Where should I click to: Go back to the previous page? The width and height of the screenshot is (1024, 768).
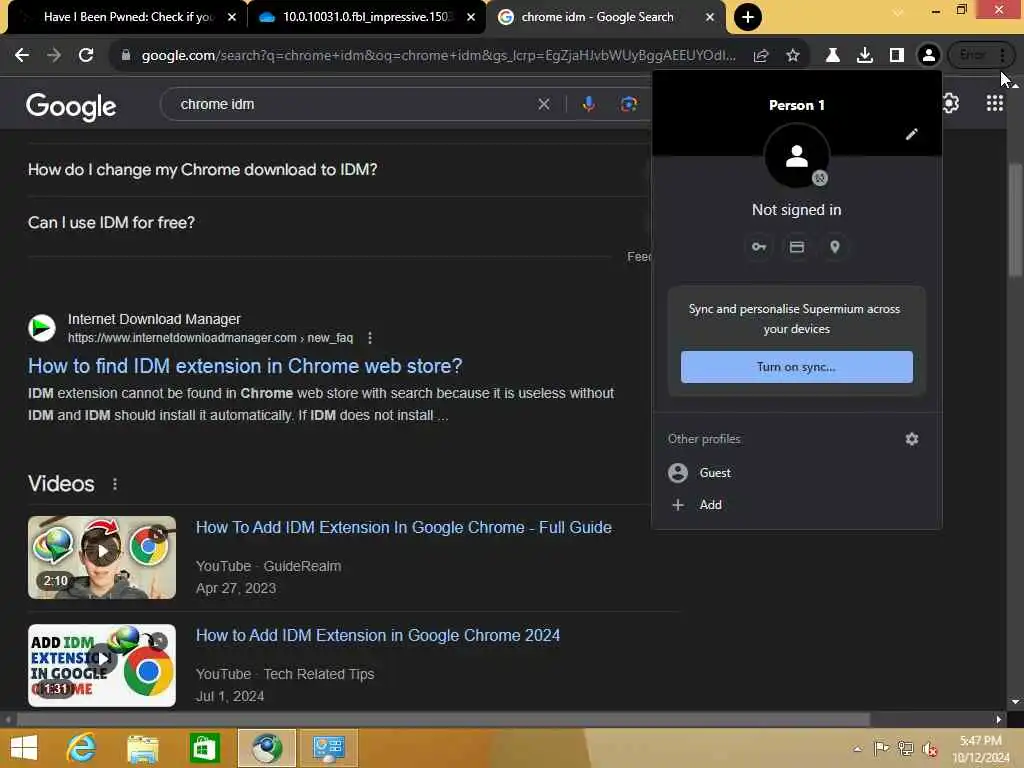(22, 56)
